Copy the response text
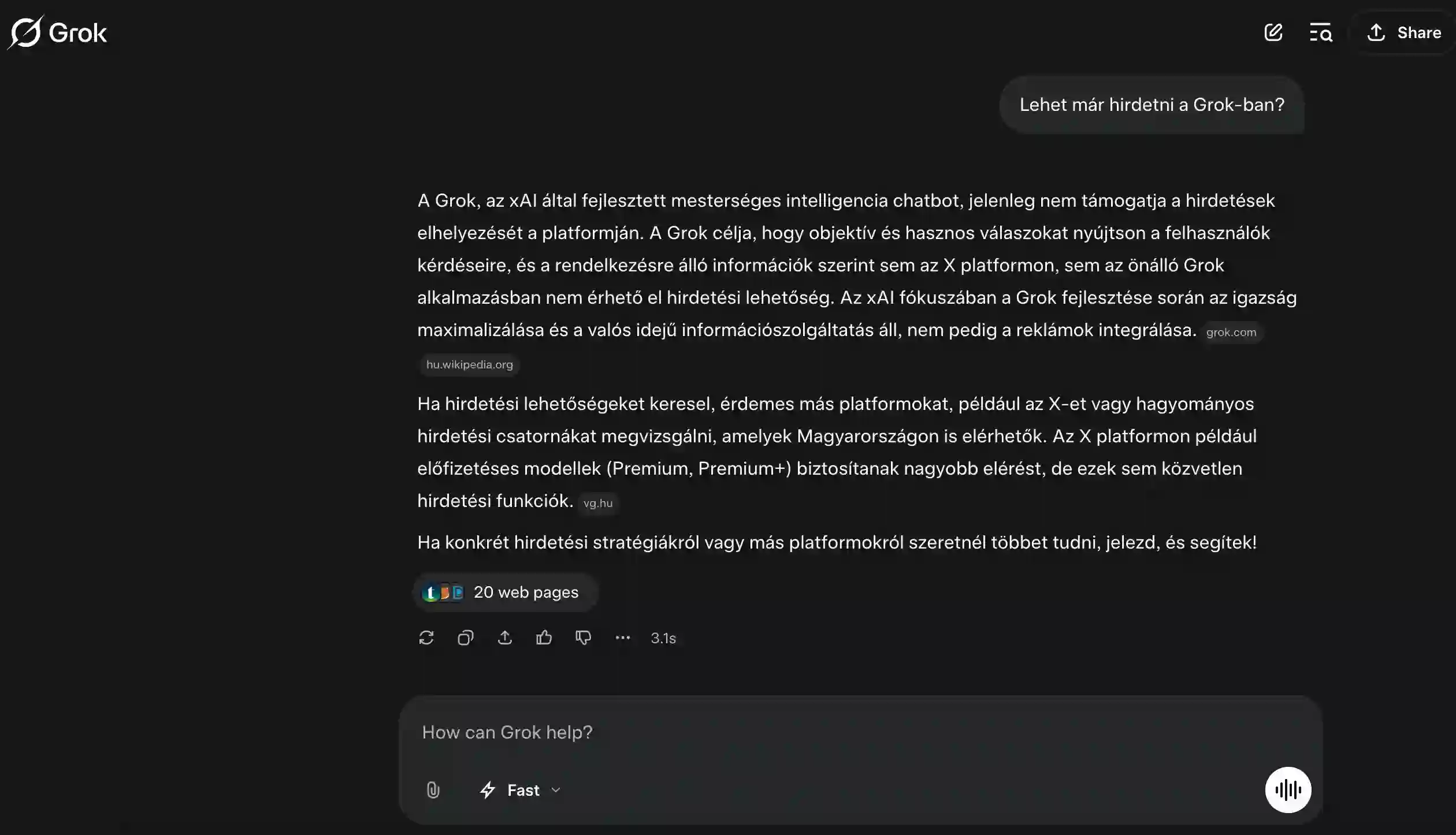Screen dimensions: 1456x835 (x=466, y=638)
